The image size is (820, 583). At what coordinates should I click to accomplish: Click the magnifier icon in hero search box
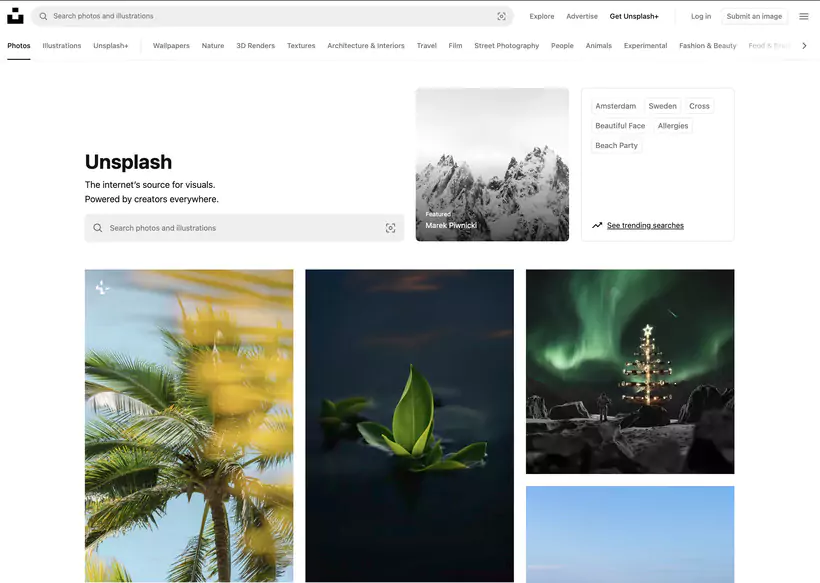point(98,228)
